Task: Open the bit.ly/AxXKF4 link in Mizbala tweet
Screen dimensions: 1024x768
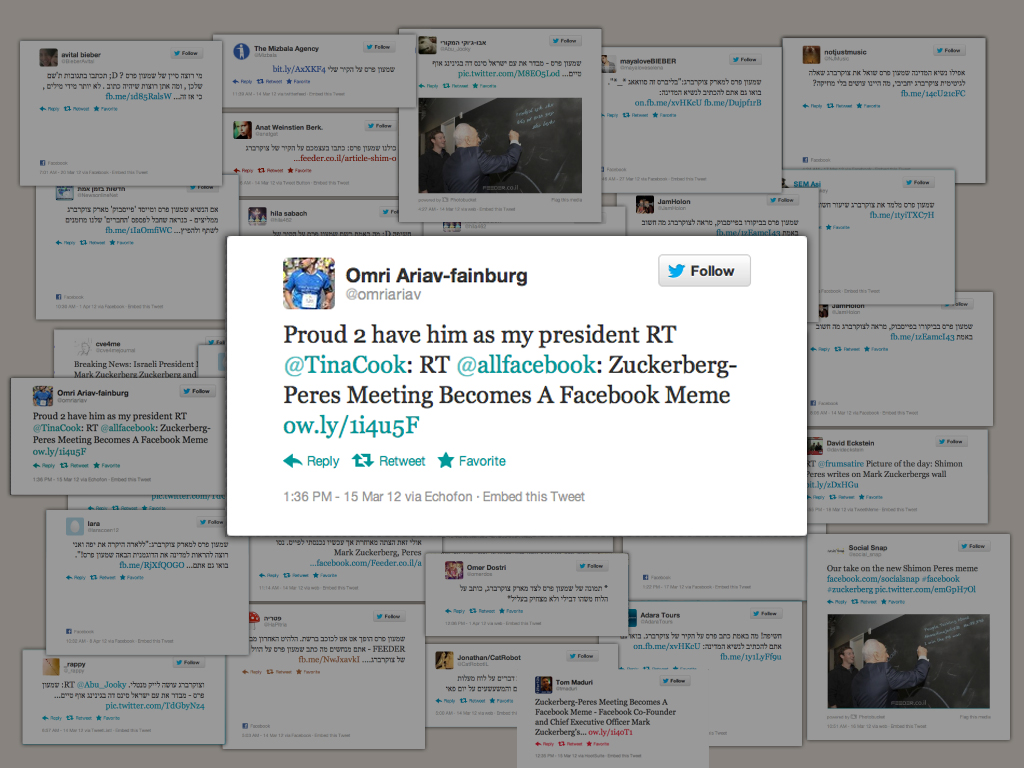Action: click(298, 69)
